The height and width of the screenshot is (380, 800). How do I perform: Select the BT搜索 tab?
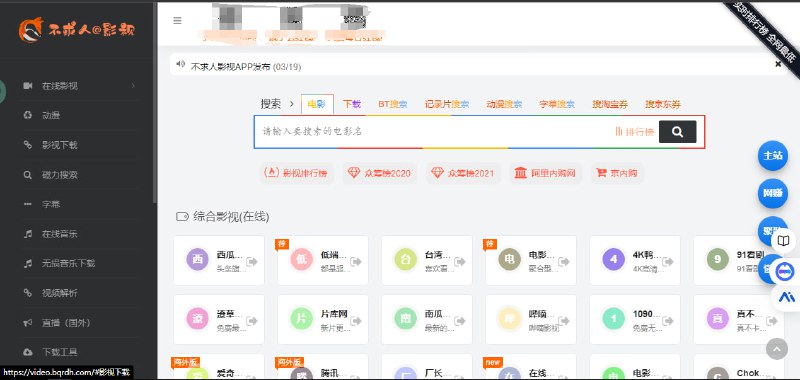(393, 104)
